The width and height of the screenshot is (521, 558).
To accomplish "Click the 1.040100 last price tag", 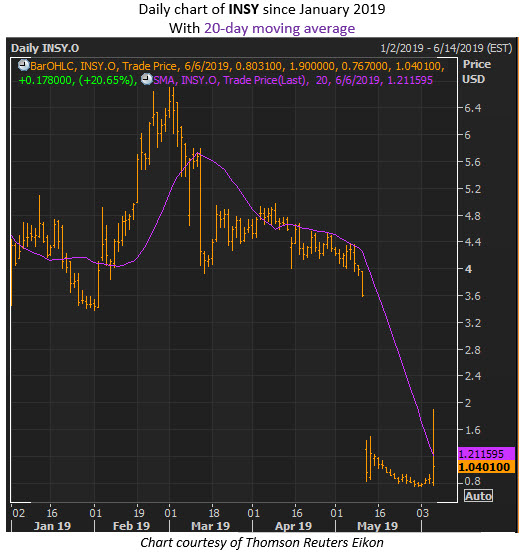I will [x=486, y=467].
